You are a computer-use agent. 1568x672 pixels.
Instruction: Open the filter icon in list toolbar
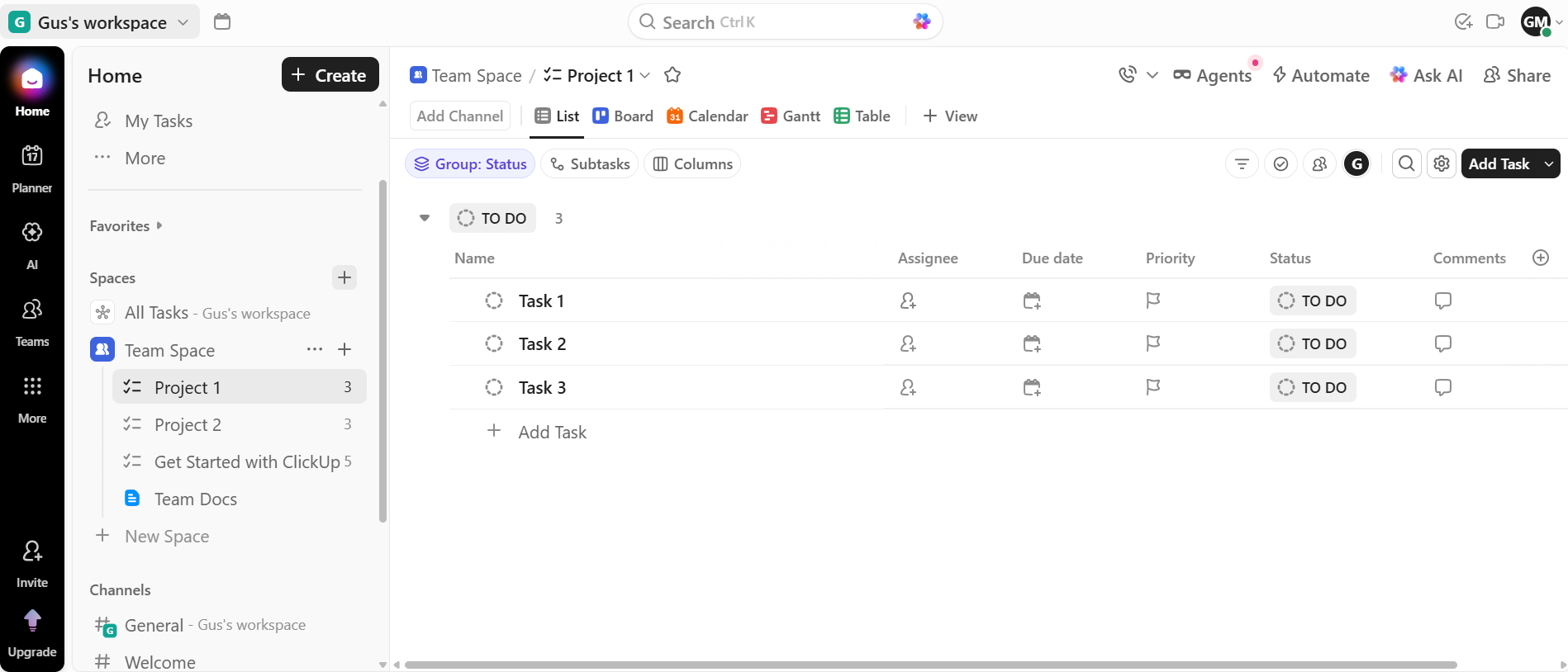point(1242,164)
